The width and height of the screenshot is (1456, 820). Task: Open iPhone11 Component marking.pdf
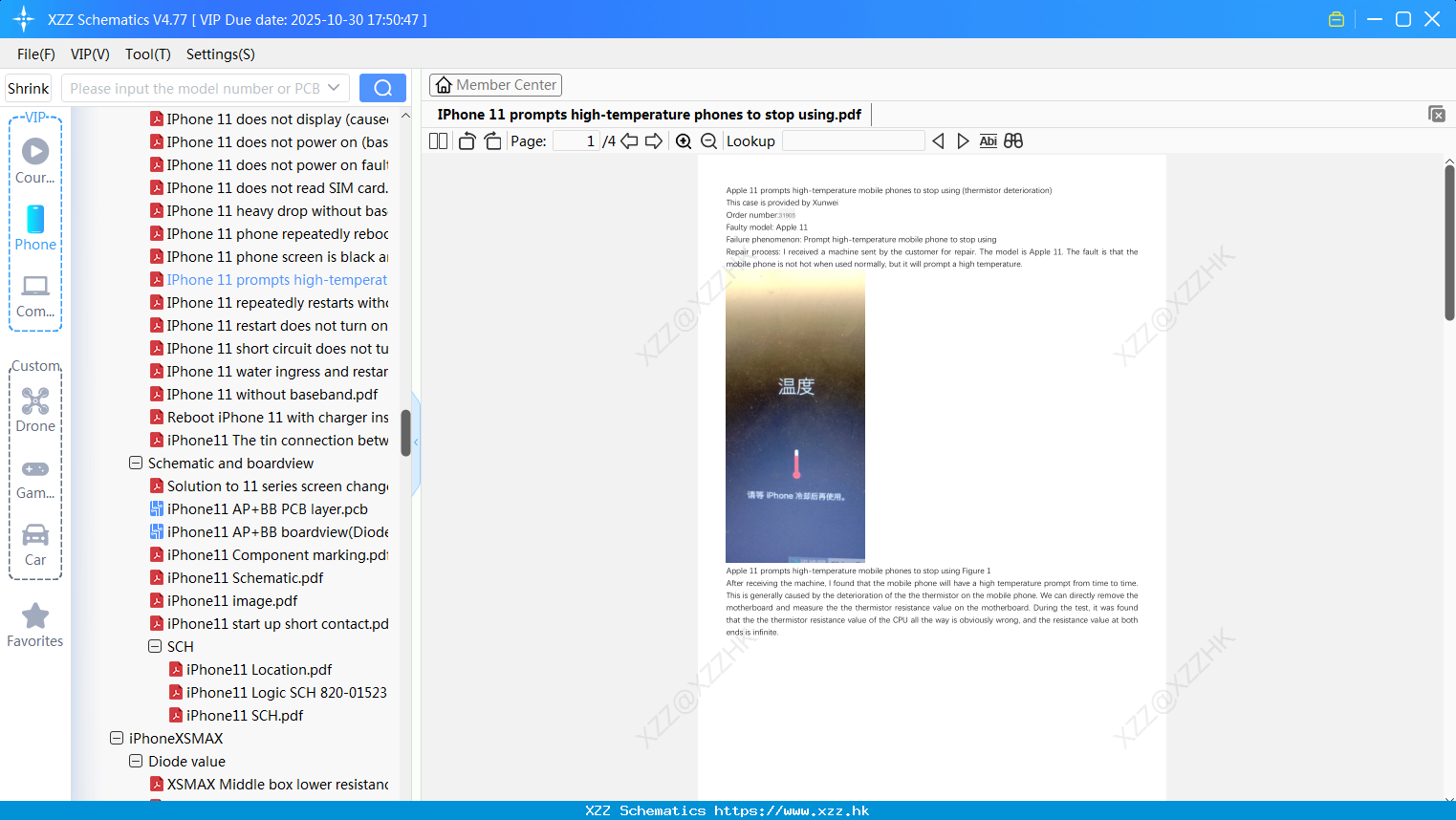(269, 555)
